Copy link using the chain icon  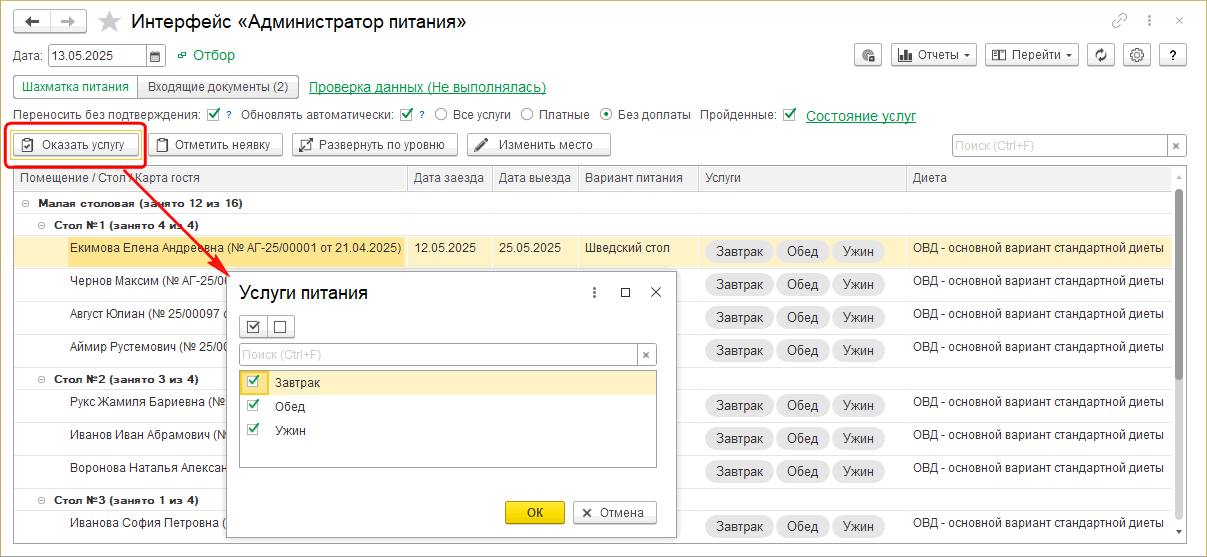pos(1119,21)
